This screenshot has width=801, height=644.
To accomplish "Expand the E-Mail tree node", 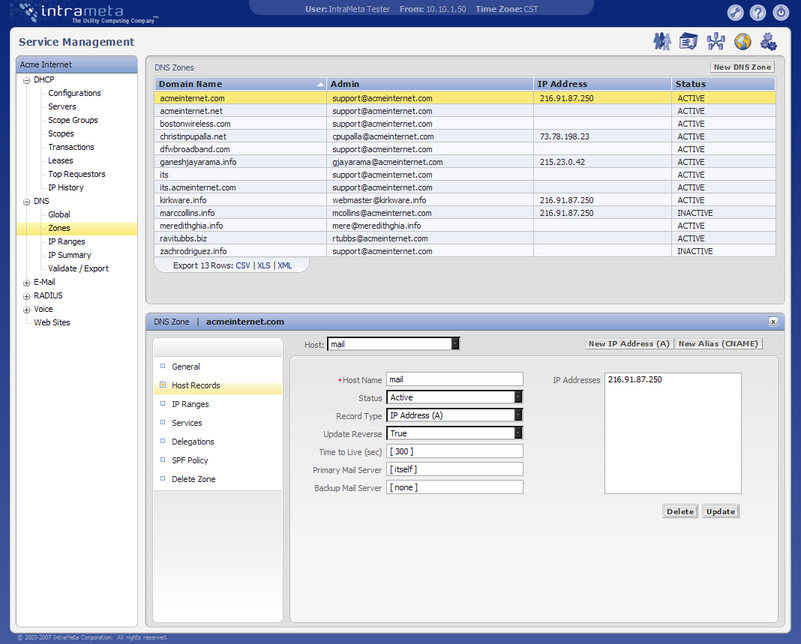I will coord(27,282).
